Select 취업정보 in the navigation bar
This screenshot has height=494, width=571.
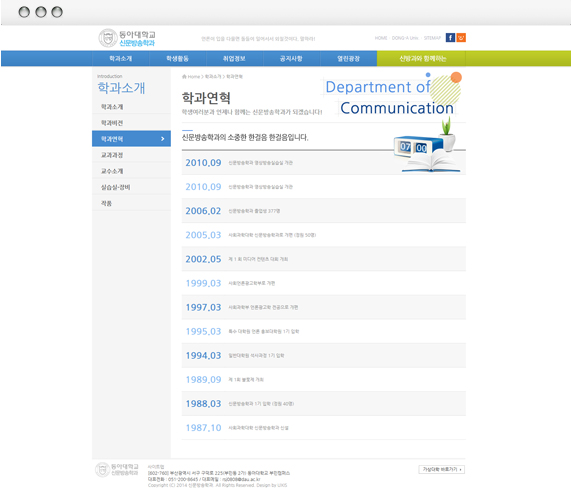click(234, 59)
